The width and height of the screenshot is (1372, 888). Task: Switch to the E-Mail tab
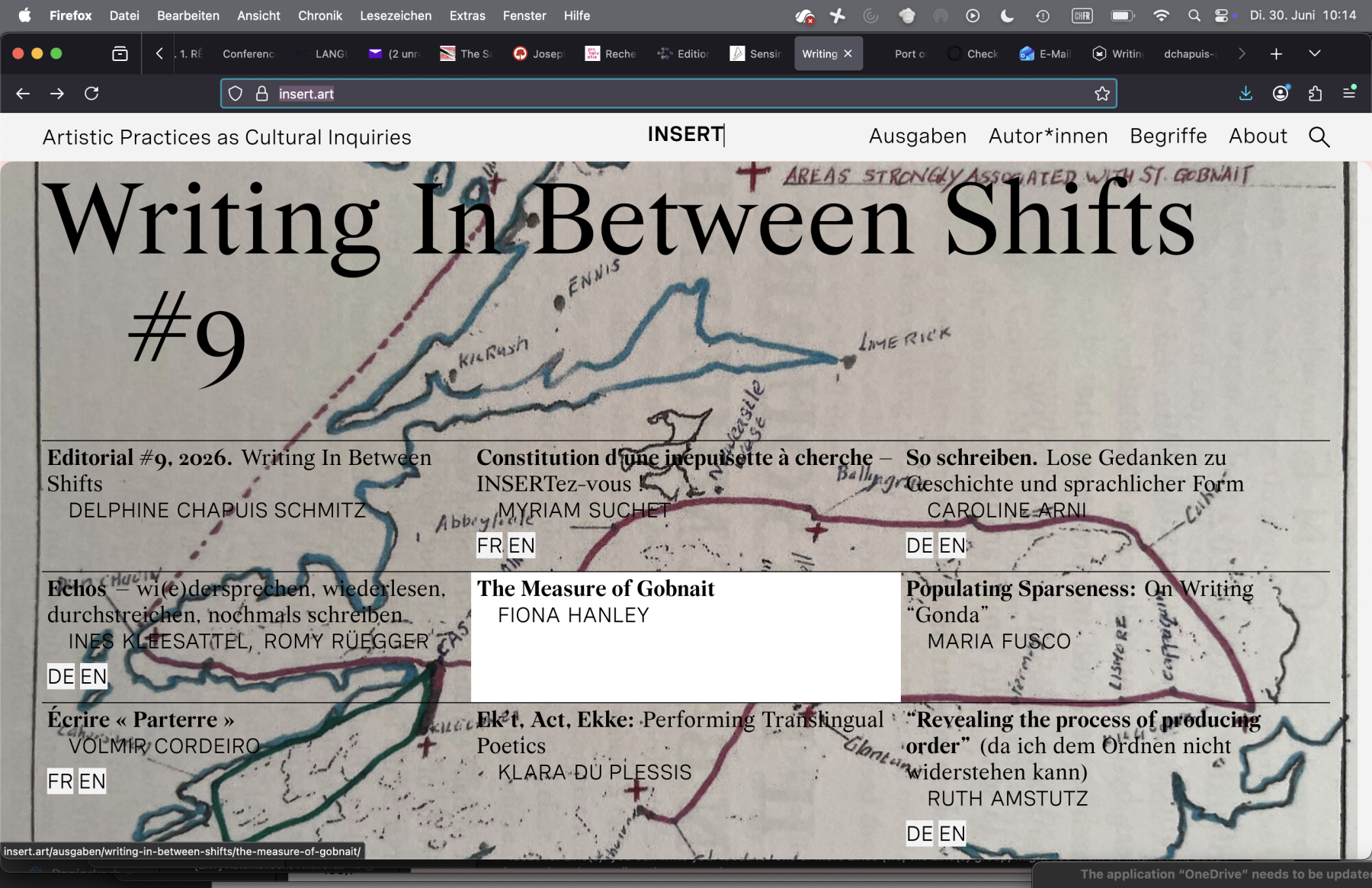[x=1045, y=53]
